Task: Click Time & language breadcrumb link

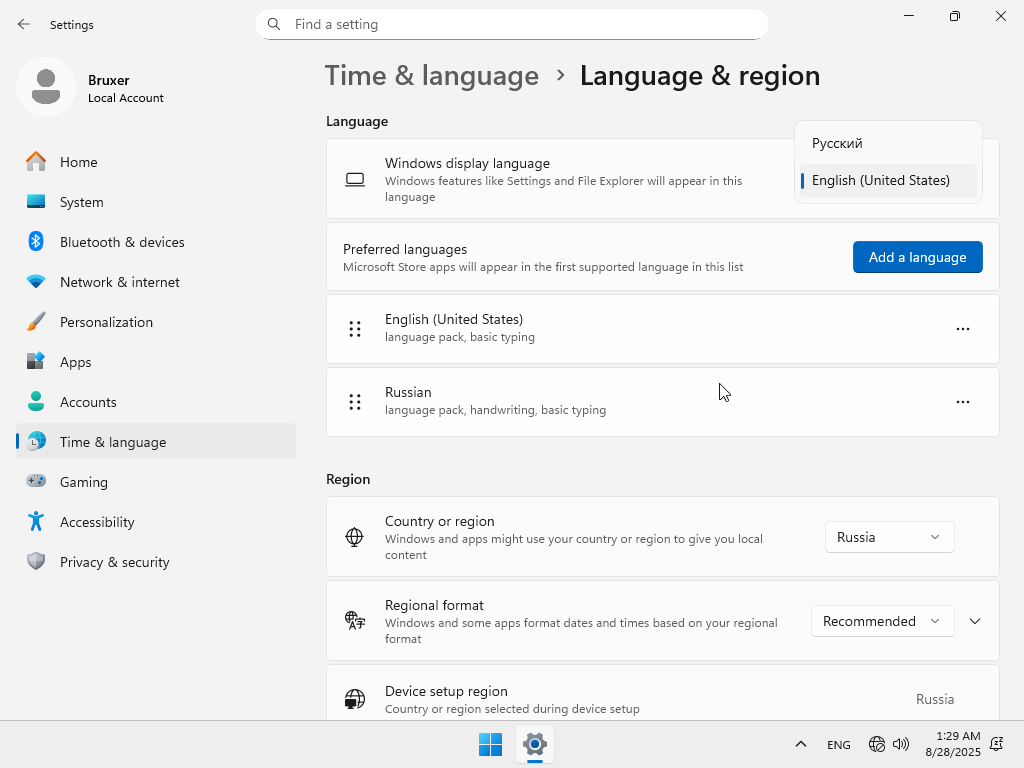Action: [x=432, y=76]
